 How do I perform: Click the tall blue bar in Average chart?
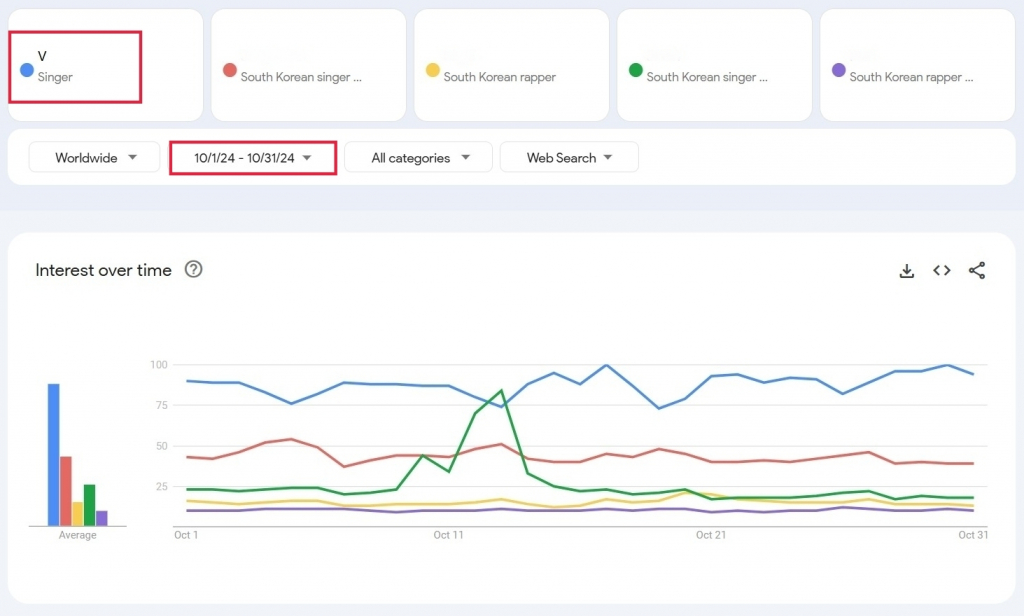54,455
